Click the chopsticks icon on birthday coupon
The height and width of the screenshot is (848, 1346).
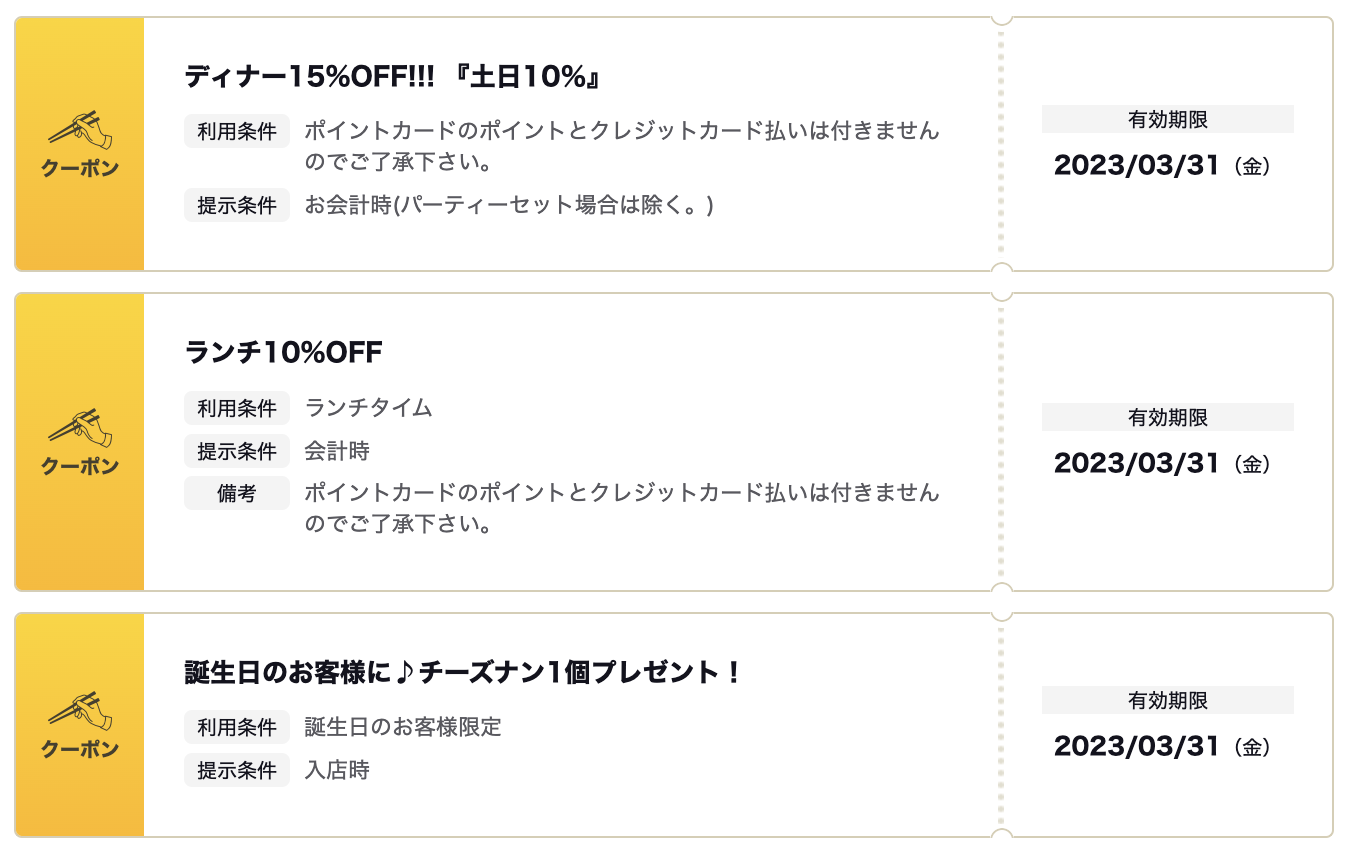point(80,710)
